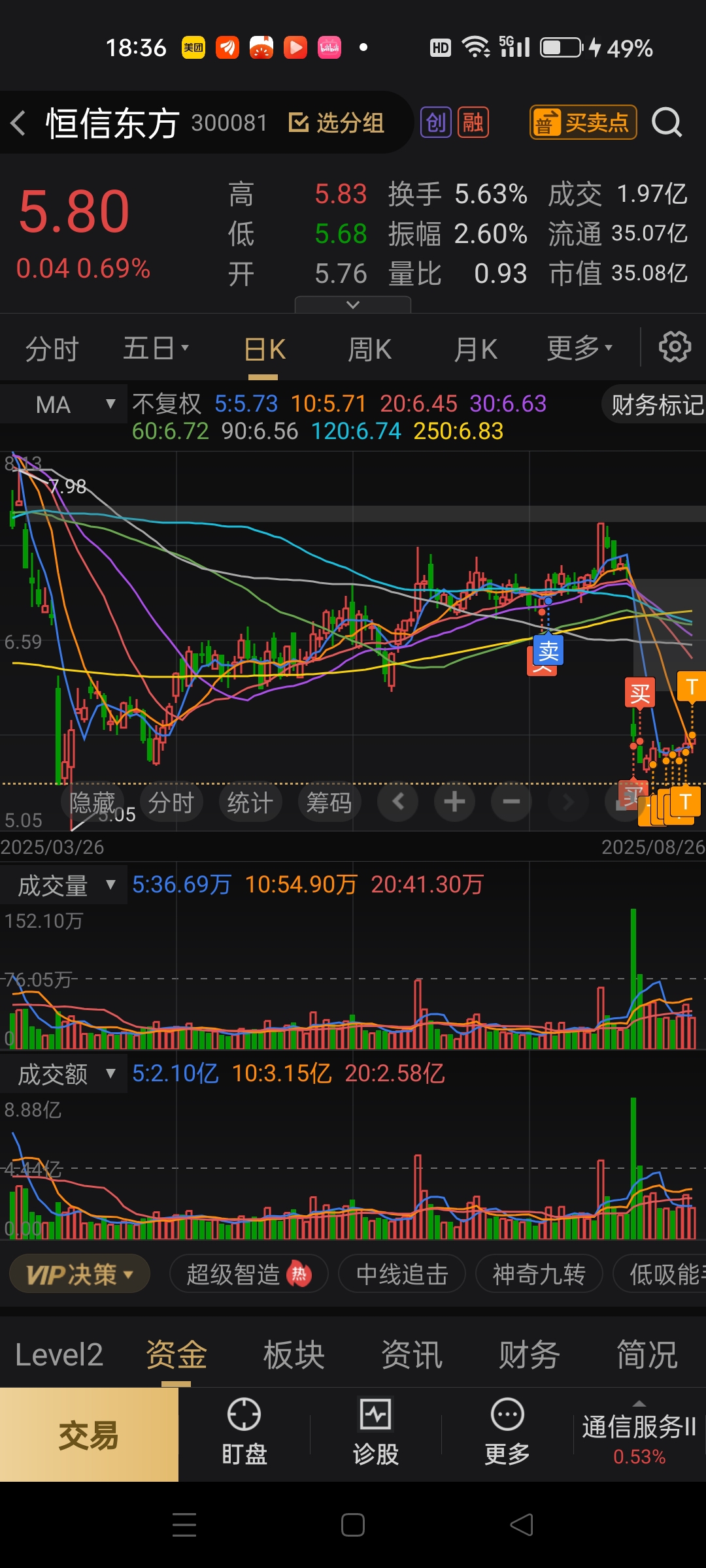
Task: Open the 成交量 indicator dropdown
Action: 64,886
